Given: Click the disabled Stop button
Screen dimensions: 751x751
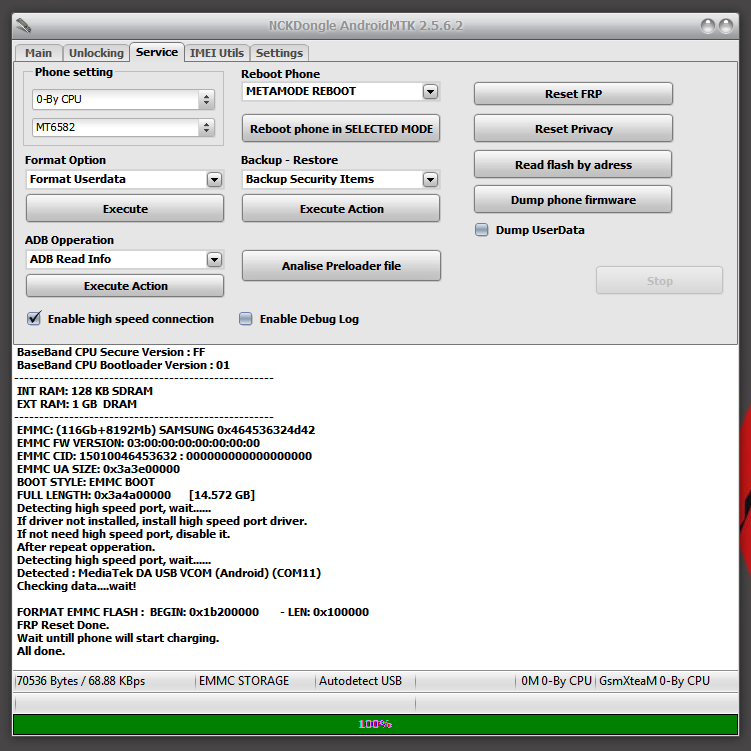Looking at the screenshot, I should (x=660, y=281).
